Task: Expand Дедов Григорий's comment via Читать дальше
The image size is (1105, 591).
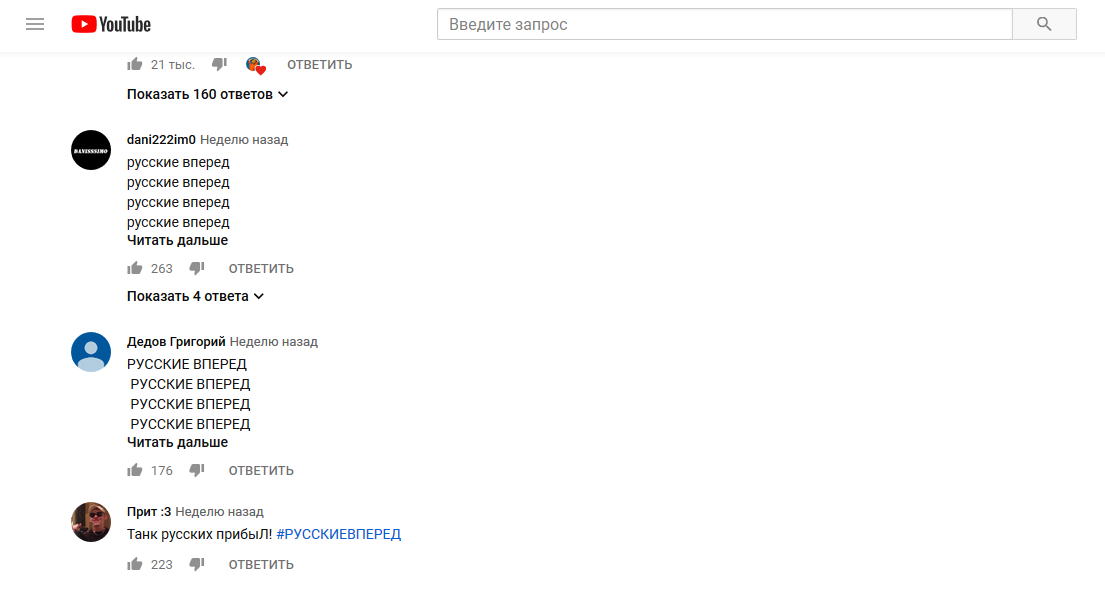Action: 178,442
